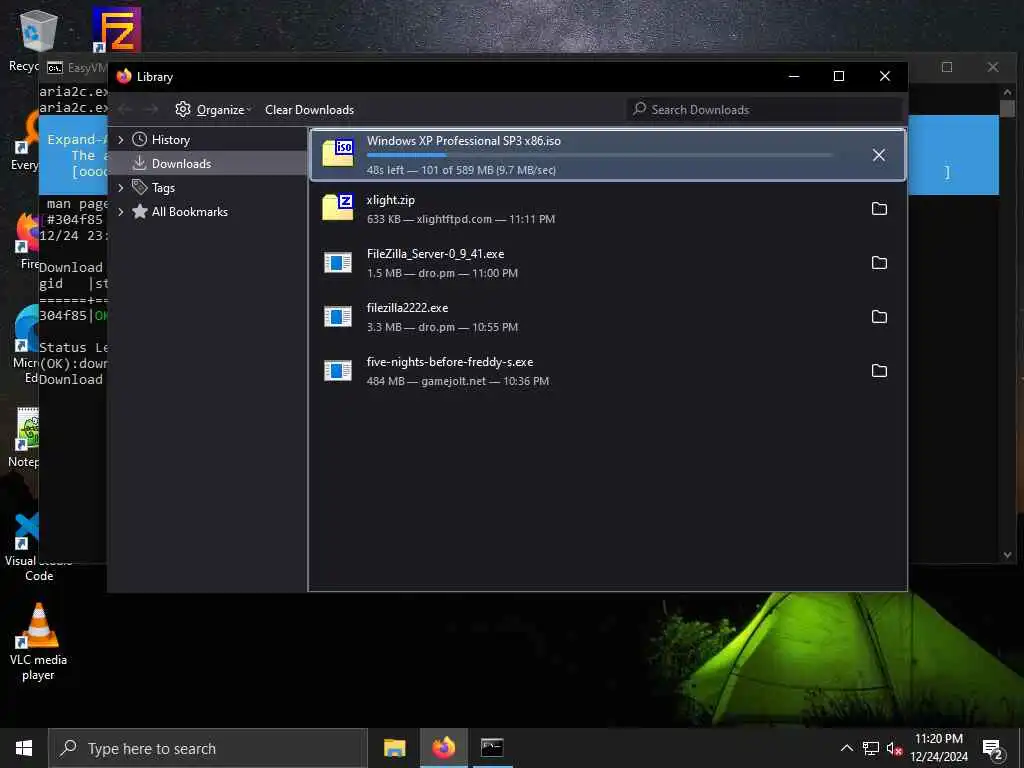
Task: Click the Library back arrow
Action: pyautogui.click(x=125, y=110)
